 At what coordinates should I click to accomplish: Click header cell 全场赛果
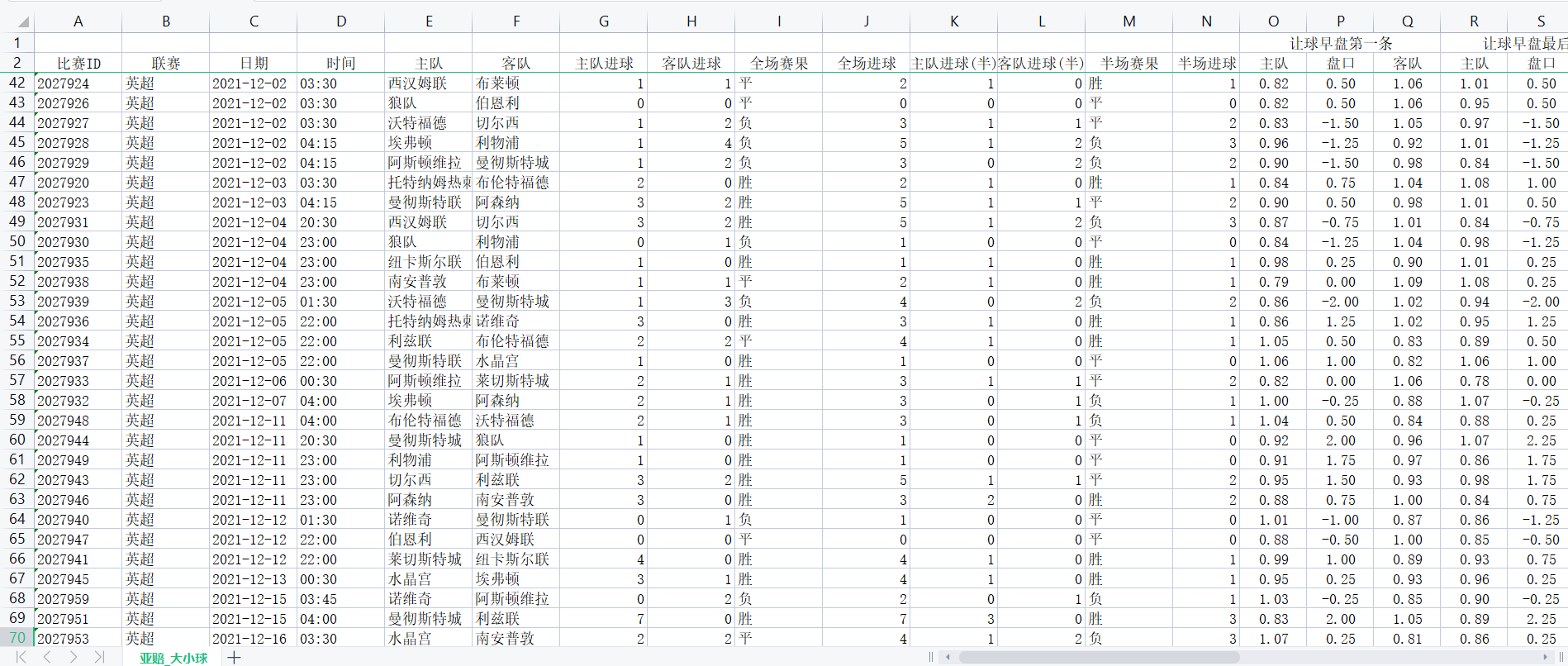pyautogui.click(x=779, y=64)
